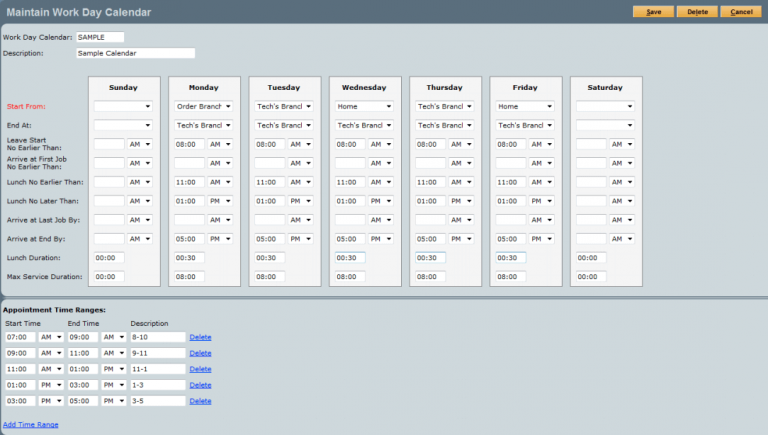The height and width of the screenshot is (435, 768).
Task: Click the Delete button in header
Action: tap(697, 12)
